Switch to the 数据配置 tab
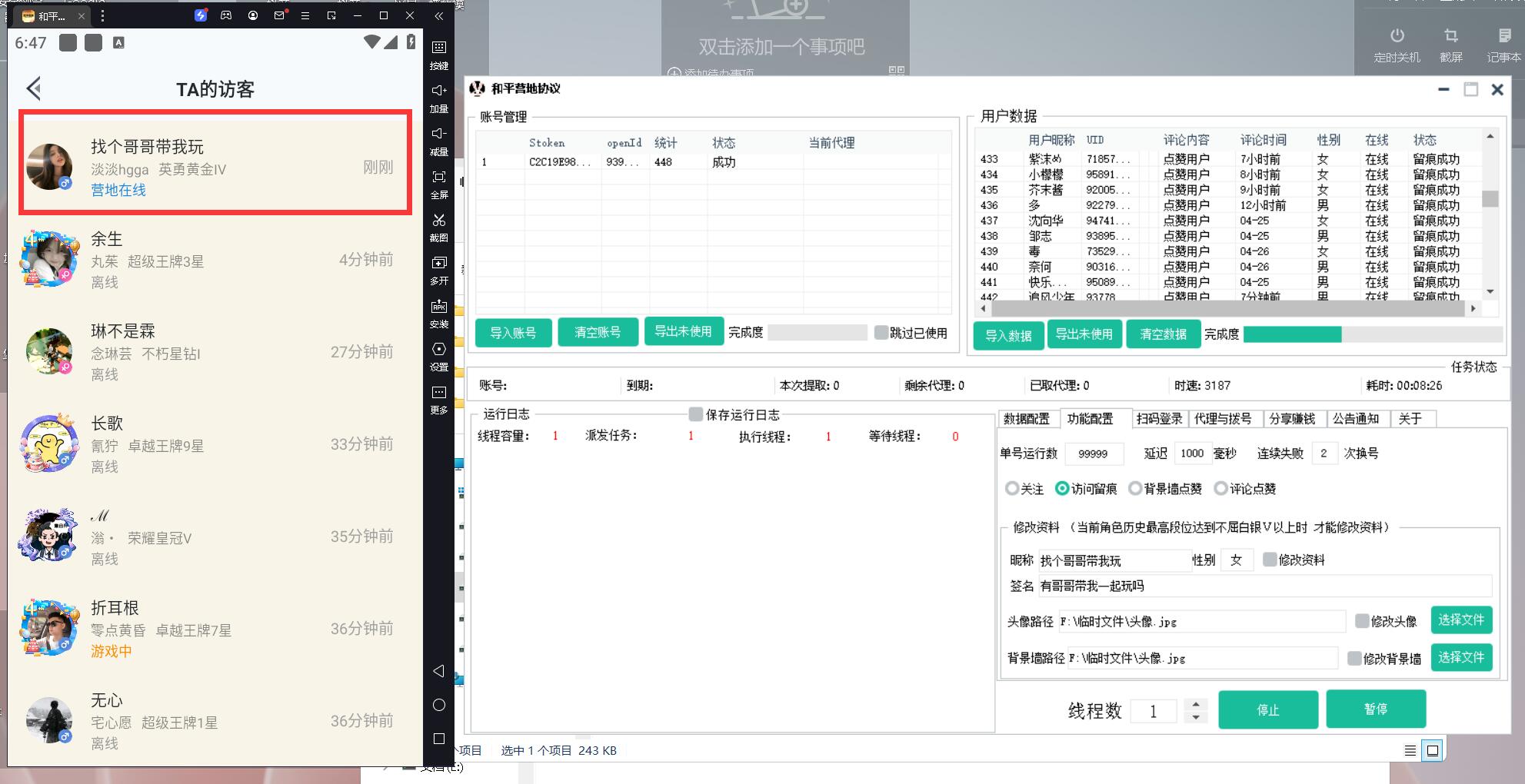 [x=1027, y=419]
